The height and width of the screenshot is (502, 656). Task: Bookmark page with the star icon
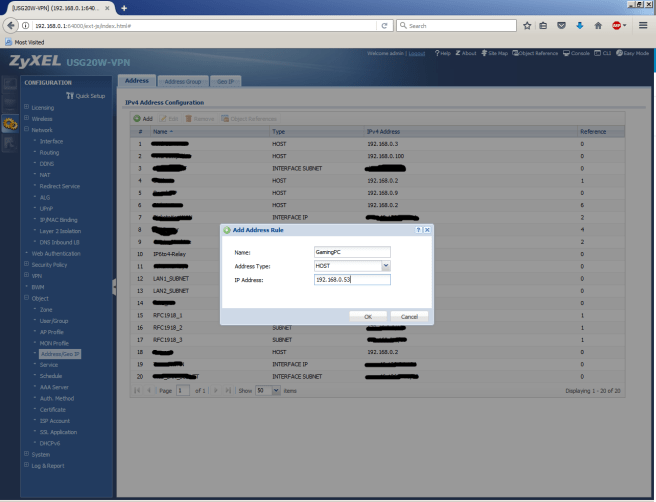coord(526,24)
